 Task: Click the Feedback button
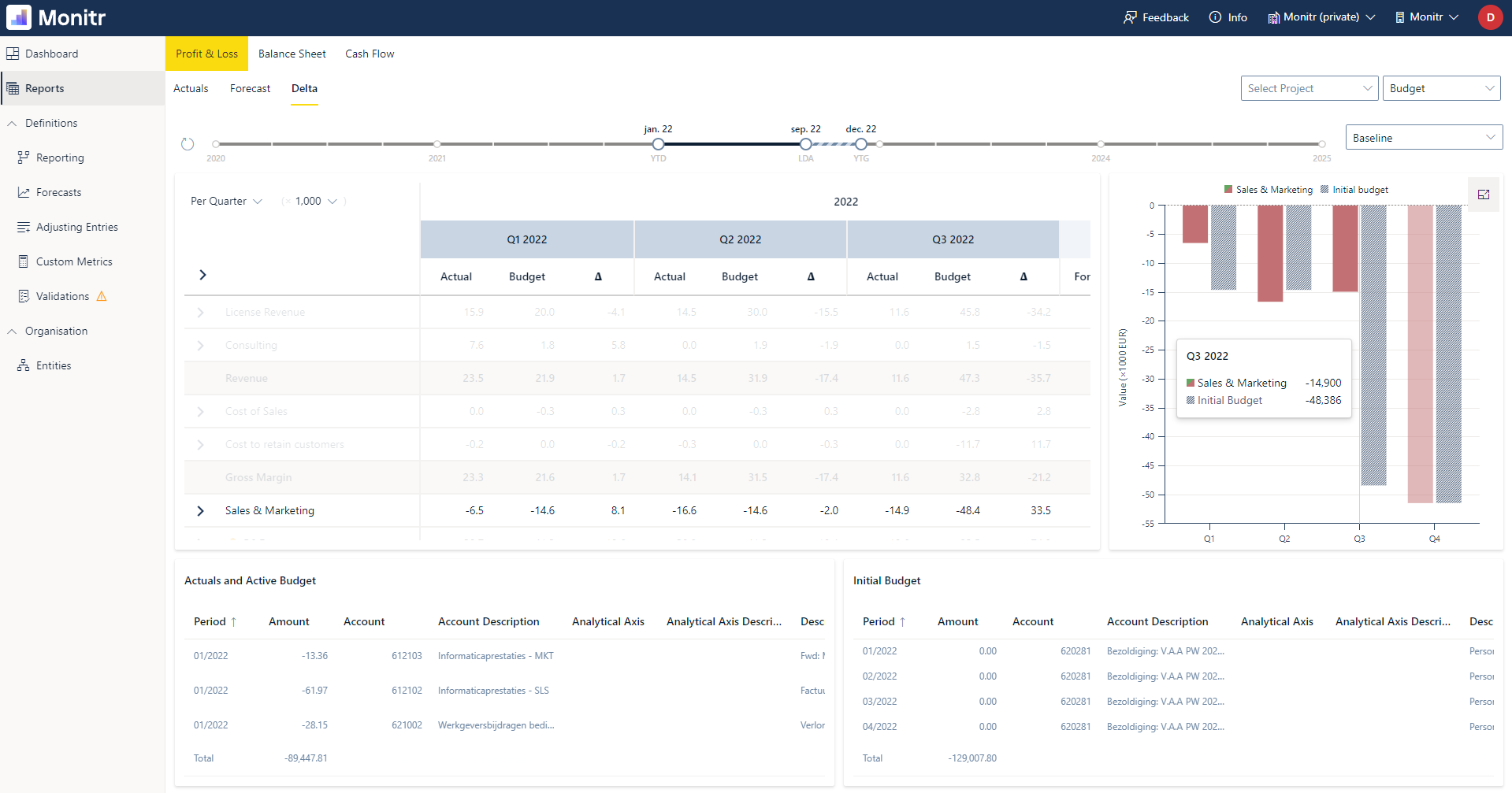(1156, 17)
